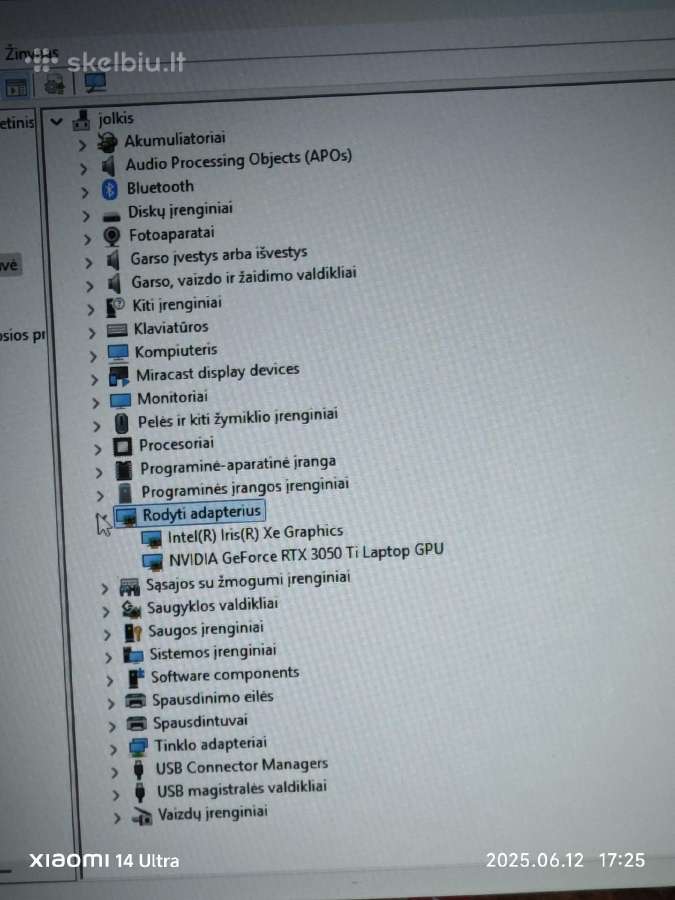Select the Akumuliatoriai row
The width and height of the screenshot is (675, 900).
pos(174,139)
